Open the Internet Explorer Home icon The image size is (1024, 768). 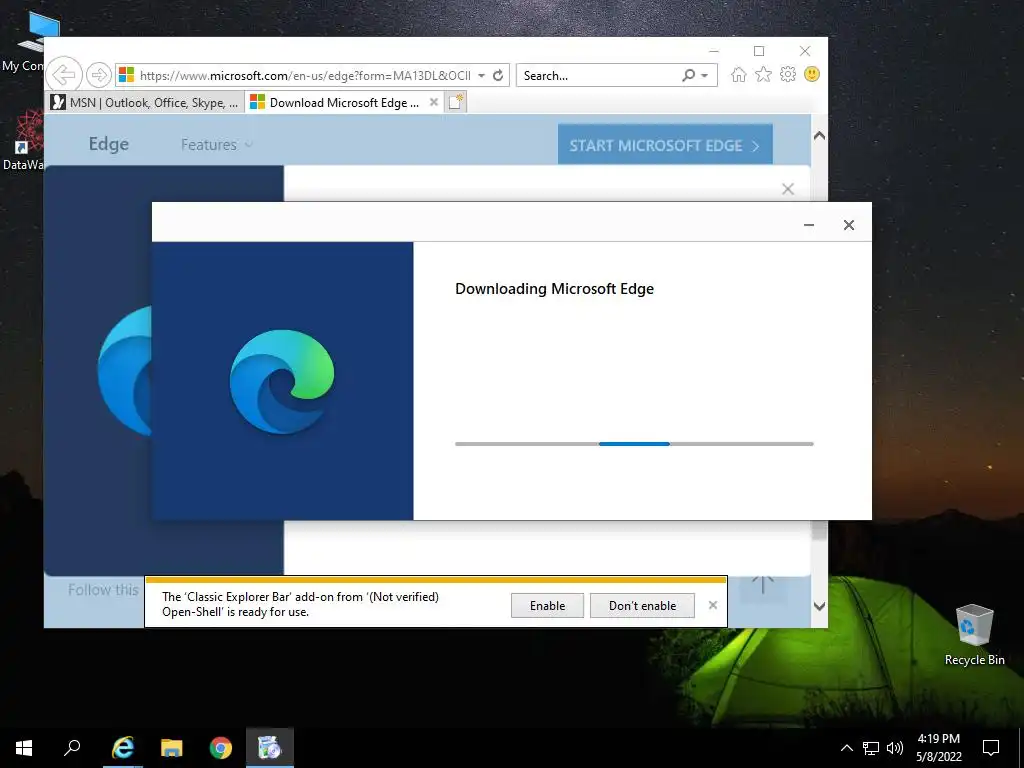[739, 74]
